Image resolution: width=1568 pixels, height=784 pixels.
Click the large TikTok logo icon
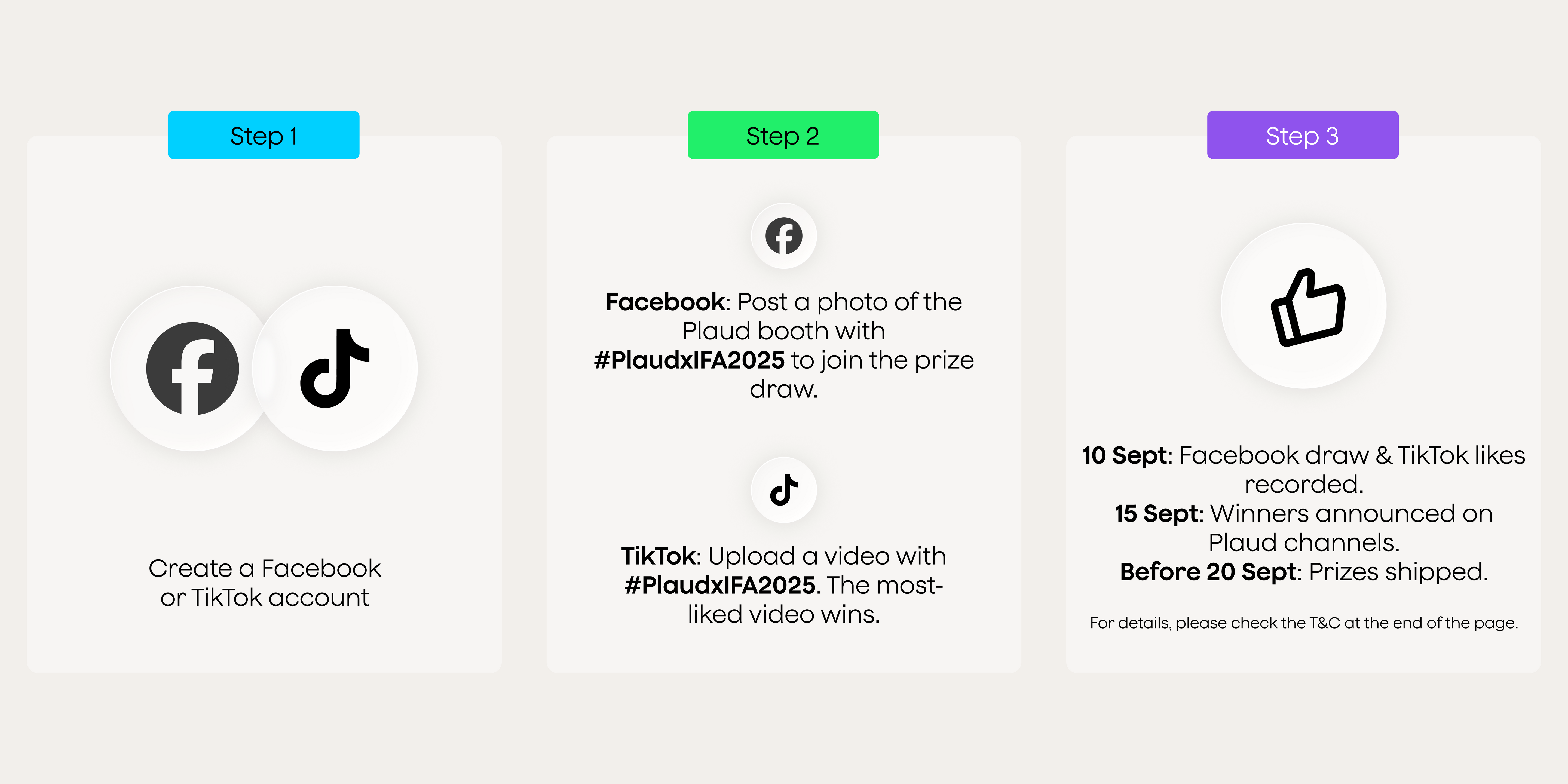click(x=335, y=368)
